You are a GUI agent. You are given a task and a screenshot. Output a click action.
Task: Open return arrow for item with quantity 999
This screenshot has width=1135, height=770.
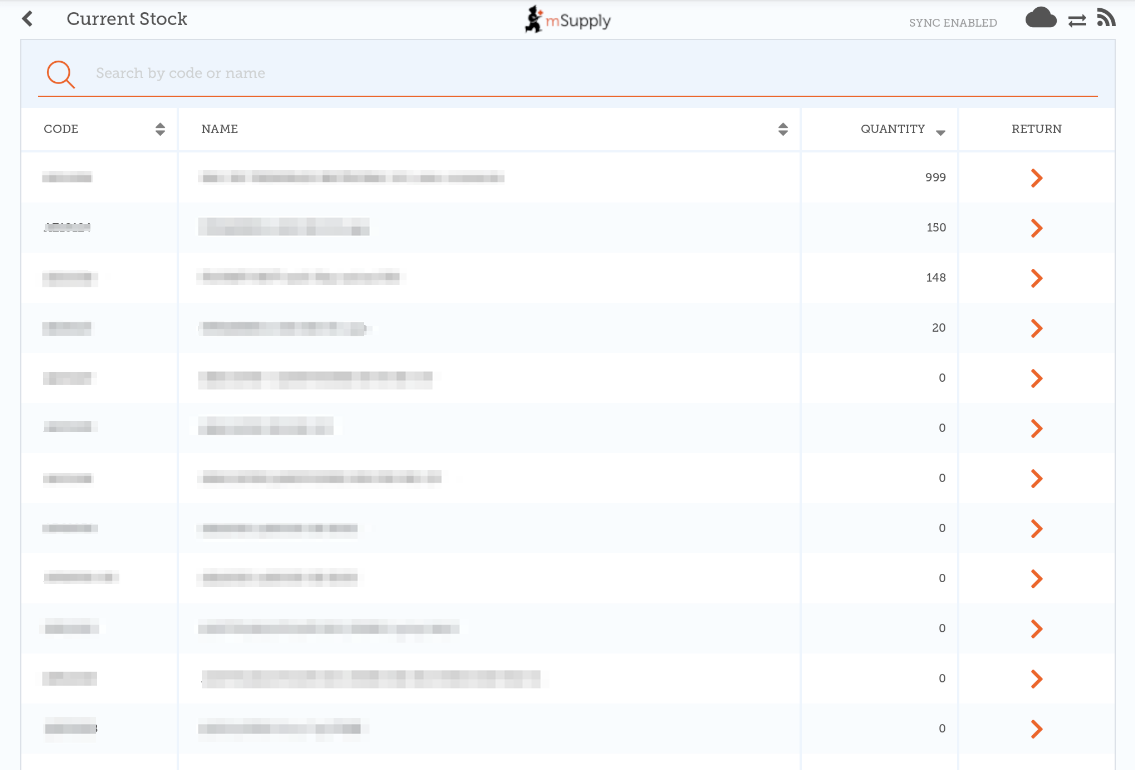click(1036, 178)
